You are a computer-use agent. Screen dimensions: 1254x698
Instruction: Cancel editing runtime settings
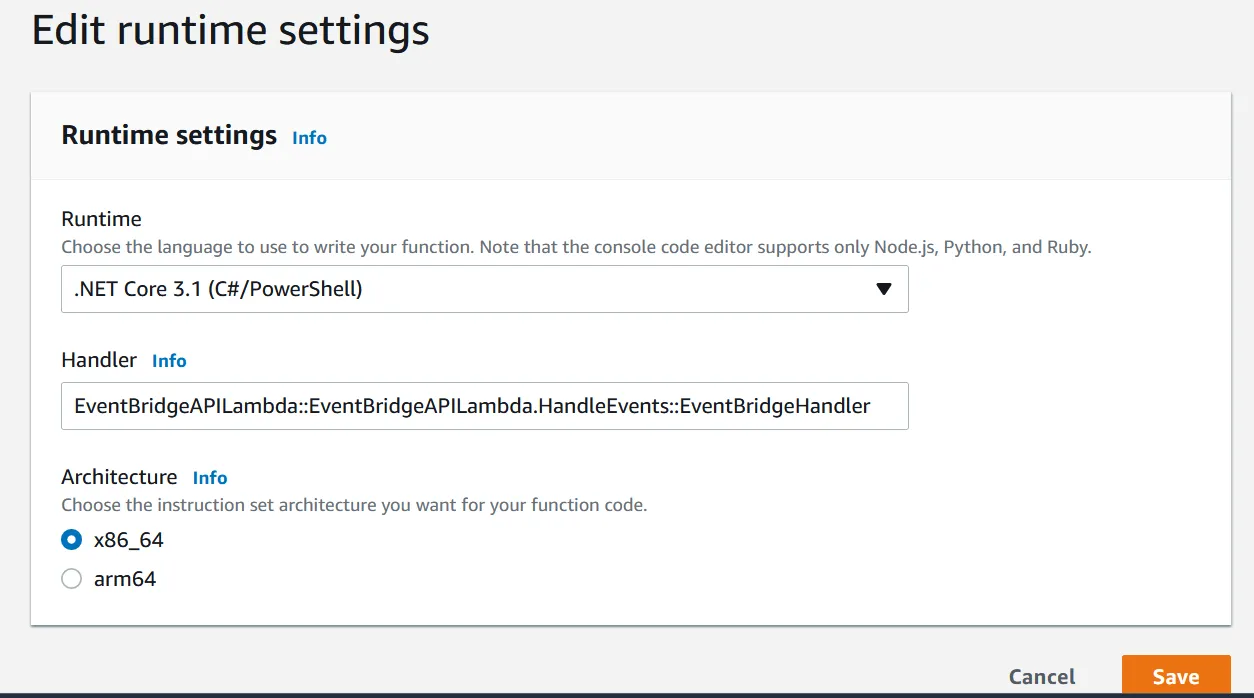(x=1042, y=677)
